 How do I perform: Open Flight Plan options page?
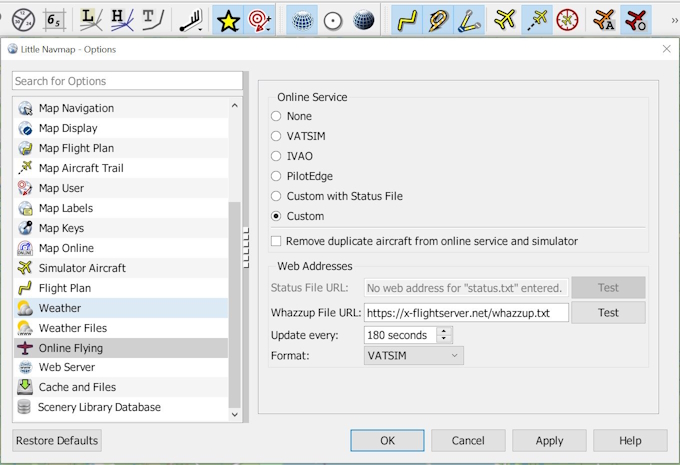point(121,288)
